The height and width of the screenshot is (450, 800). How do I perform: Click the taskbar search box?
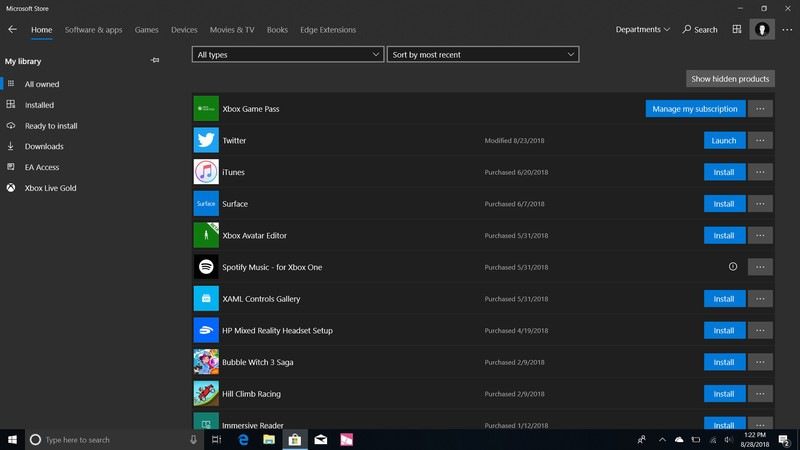tap(115, 439)
